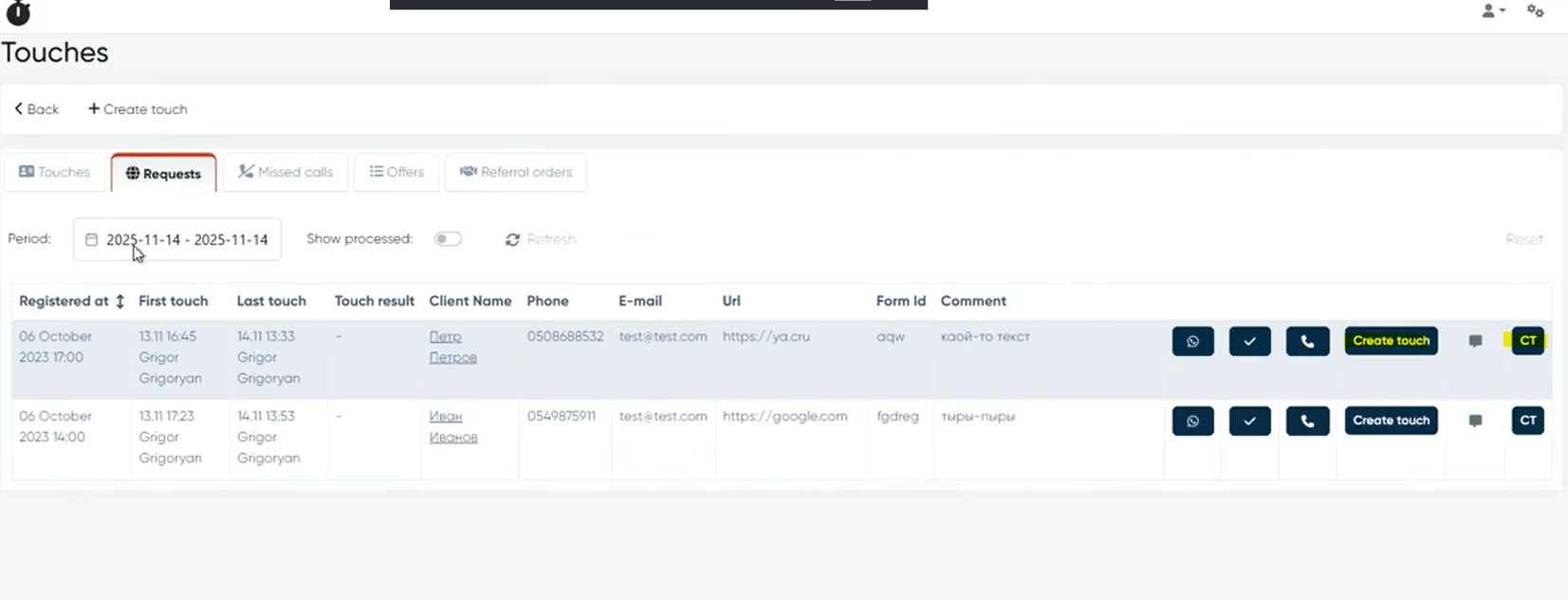Image resolution: width=1568 pixels, height=600 pixels.
Task: Open the settings gears menu
Action: point(1535,11)
